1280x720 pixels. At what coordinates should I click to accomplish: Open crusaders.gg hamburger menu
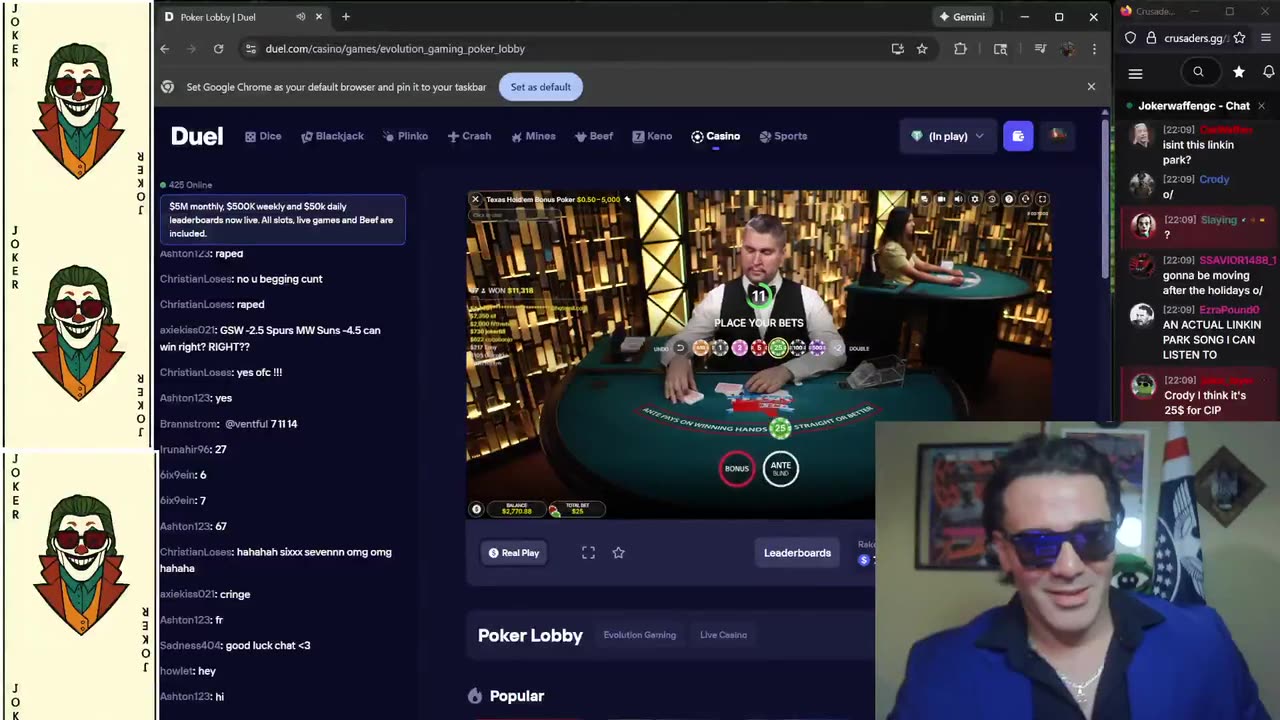pyautogui.click(x=1135, y=73)
